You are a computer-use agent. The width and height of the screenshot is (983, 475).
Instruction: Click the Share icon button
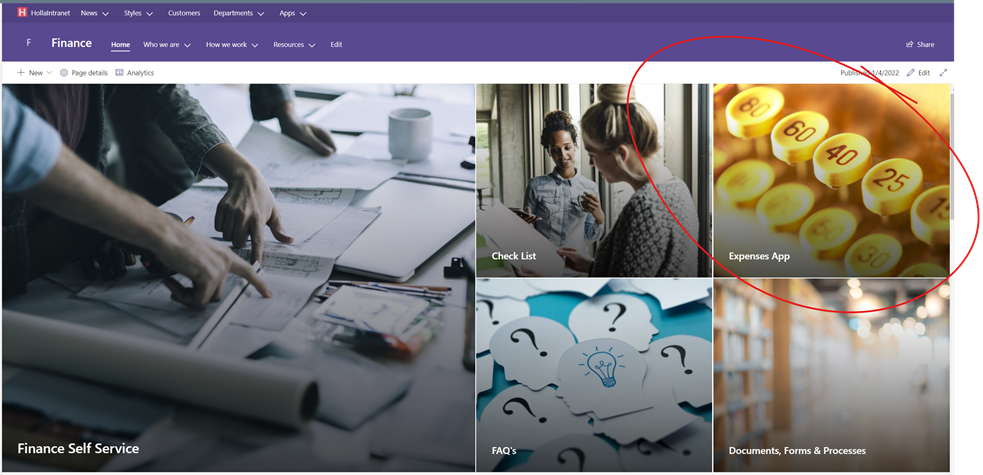click(909, 44)
